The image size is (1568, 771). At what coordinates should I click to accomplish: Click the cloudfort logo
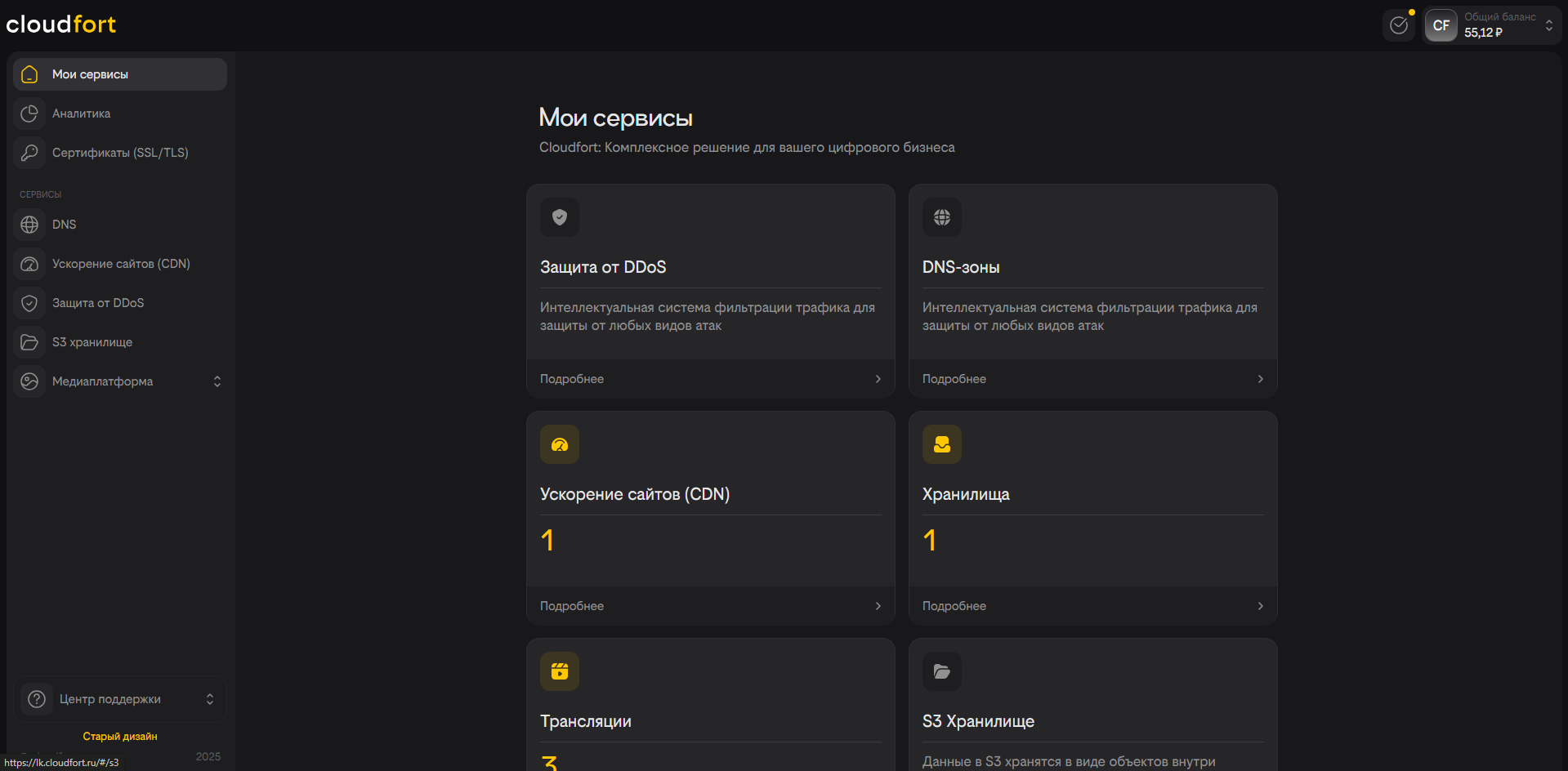coord(61,25)
